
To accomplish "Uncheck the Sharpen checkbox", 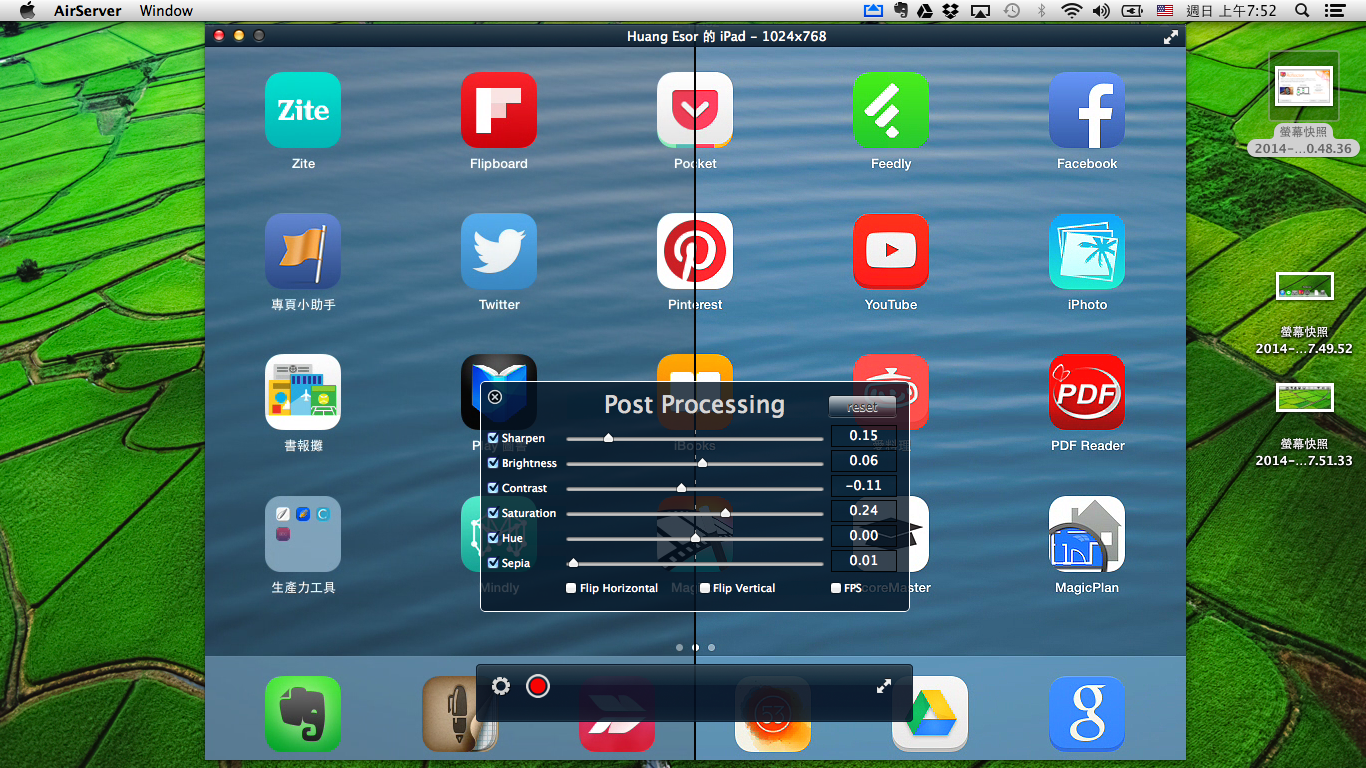I will click(493, 438).
